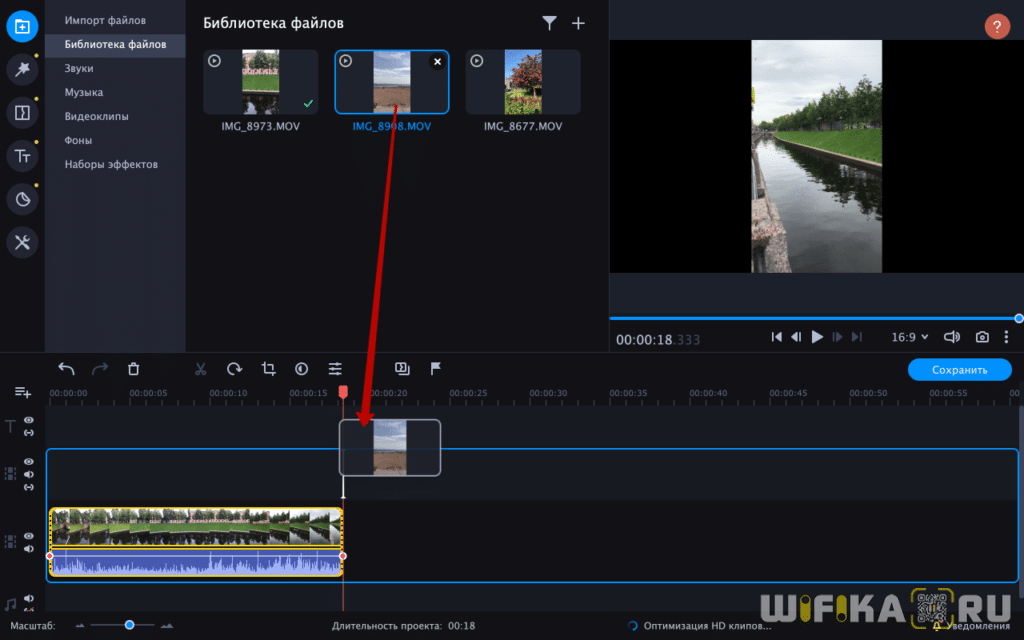Viewport: 1024px width, 640px height.
Task: Mute the main video track audio
Action: coord(29,549)
